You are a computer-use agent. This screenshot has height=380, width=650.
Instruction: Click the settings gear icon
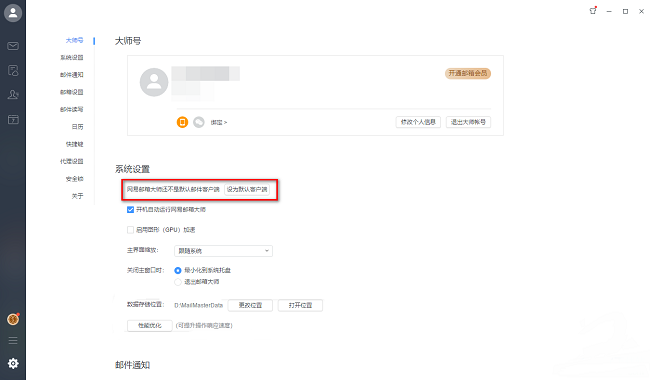click(13, 363)
